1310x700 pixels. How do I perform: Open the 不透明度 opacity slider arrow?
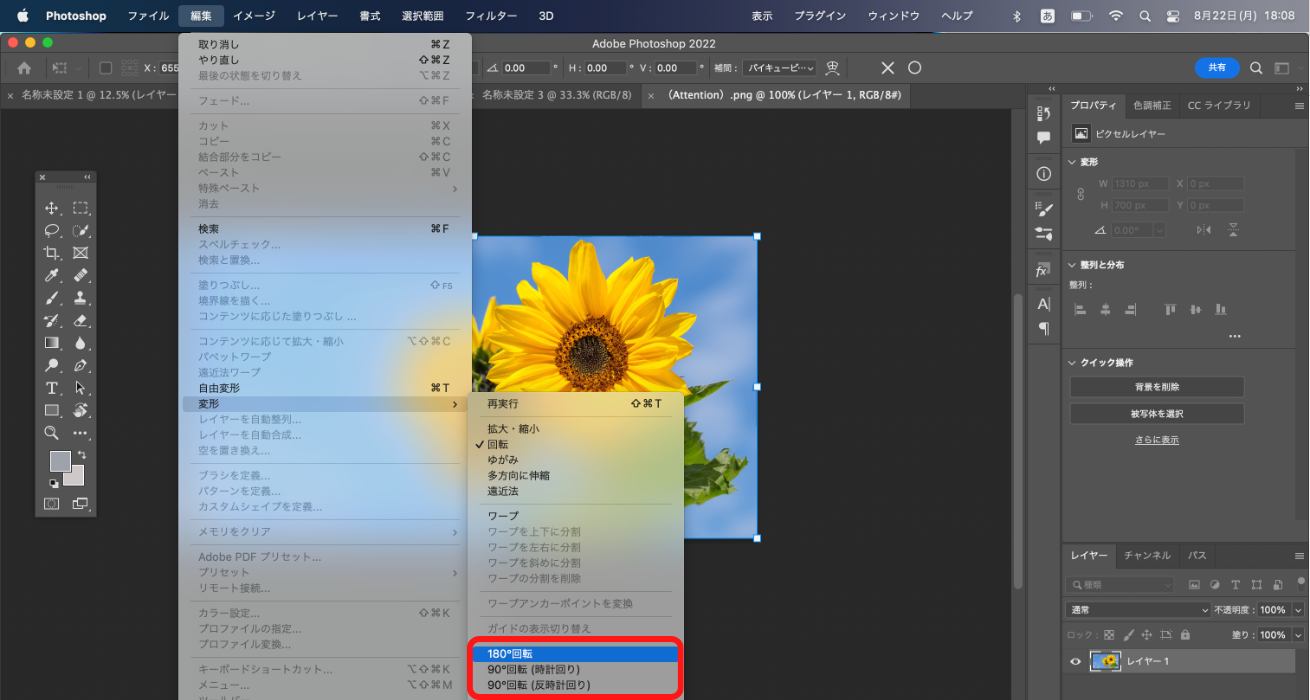(1298, 610)
